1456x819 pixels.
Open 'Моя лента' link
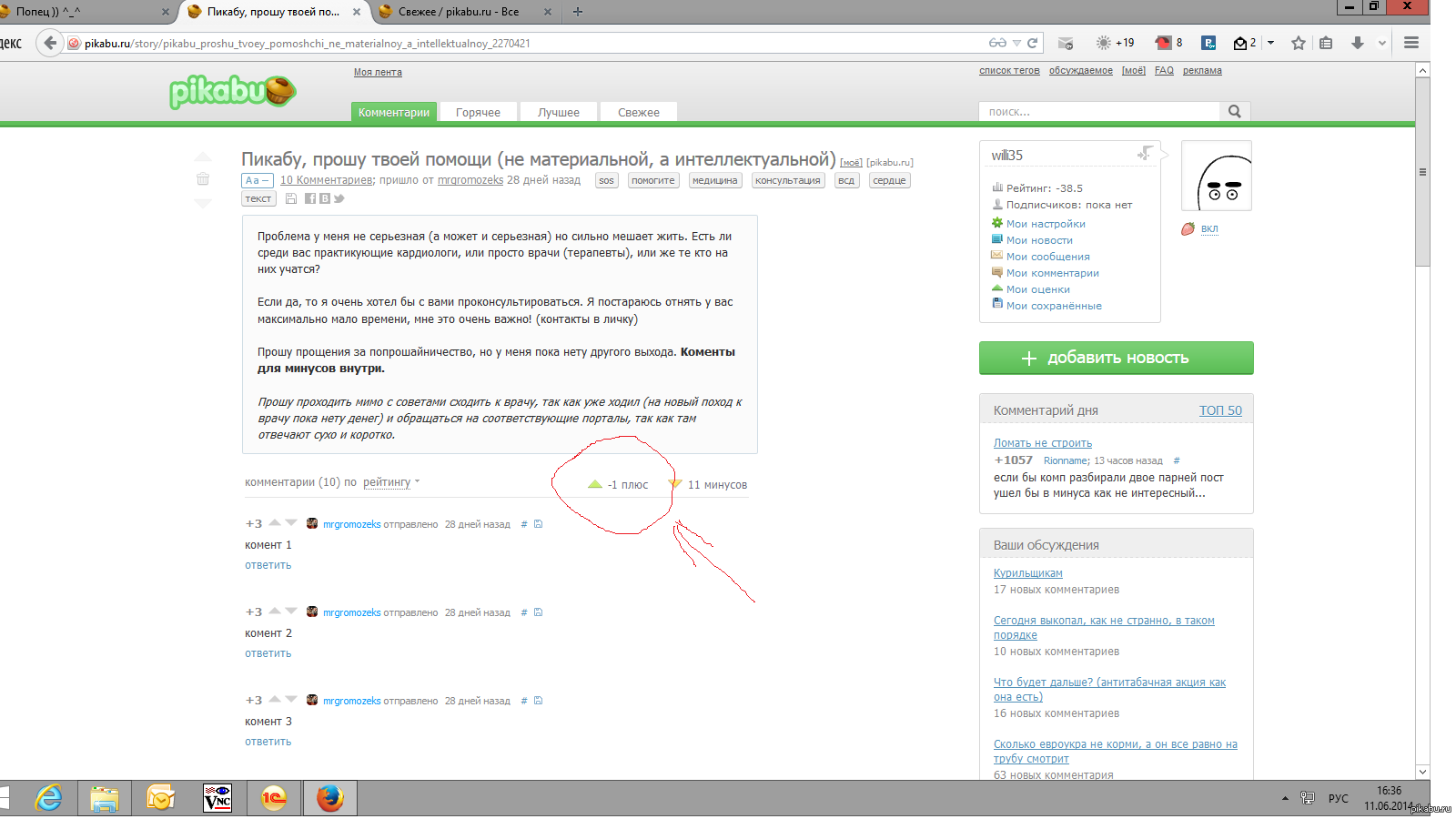378,72
